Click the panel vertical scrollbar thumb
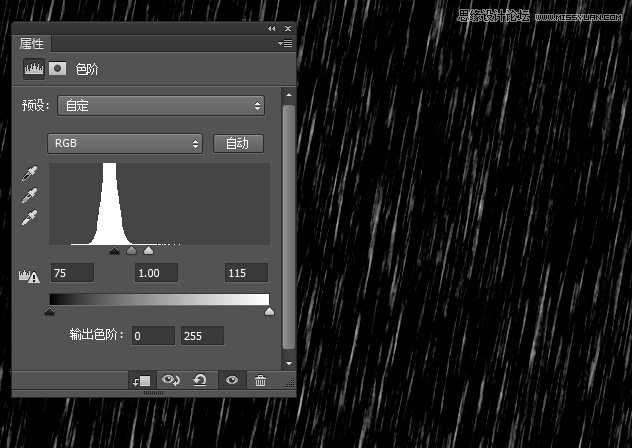The image size is (632, 448). (289, 227)
